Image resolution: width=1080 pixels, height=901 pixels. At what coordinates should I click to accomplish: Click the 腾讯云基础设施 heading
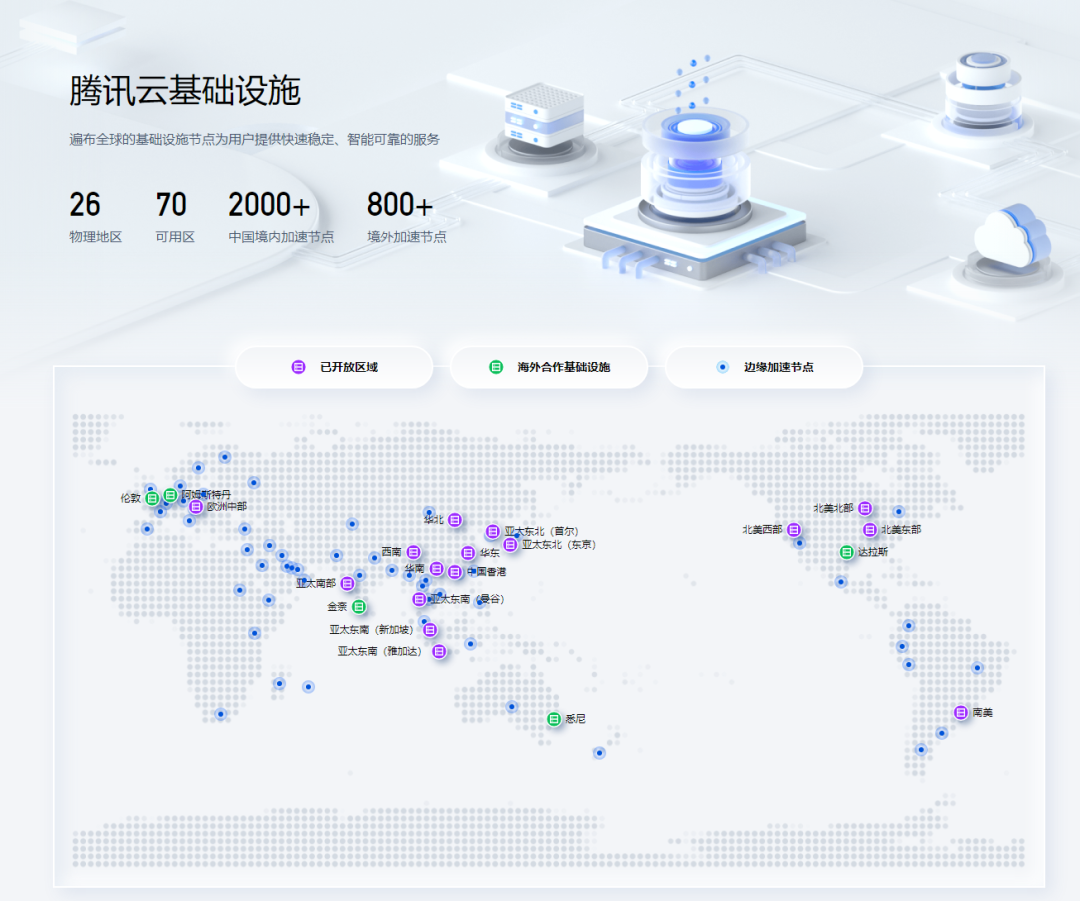coord(185,91)
